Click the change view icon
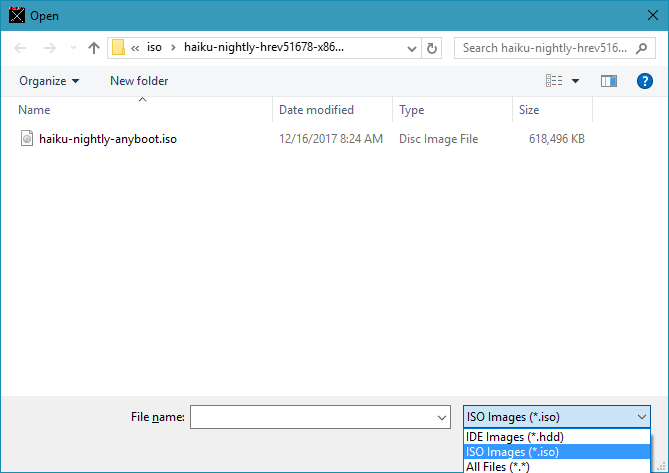This screenshot has width=669, height=473. [x=554, y=81]
